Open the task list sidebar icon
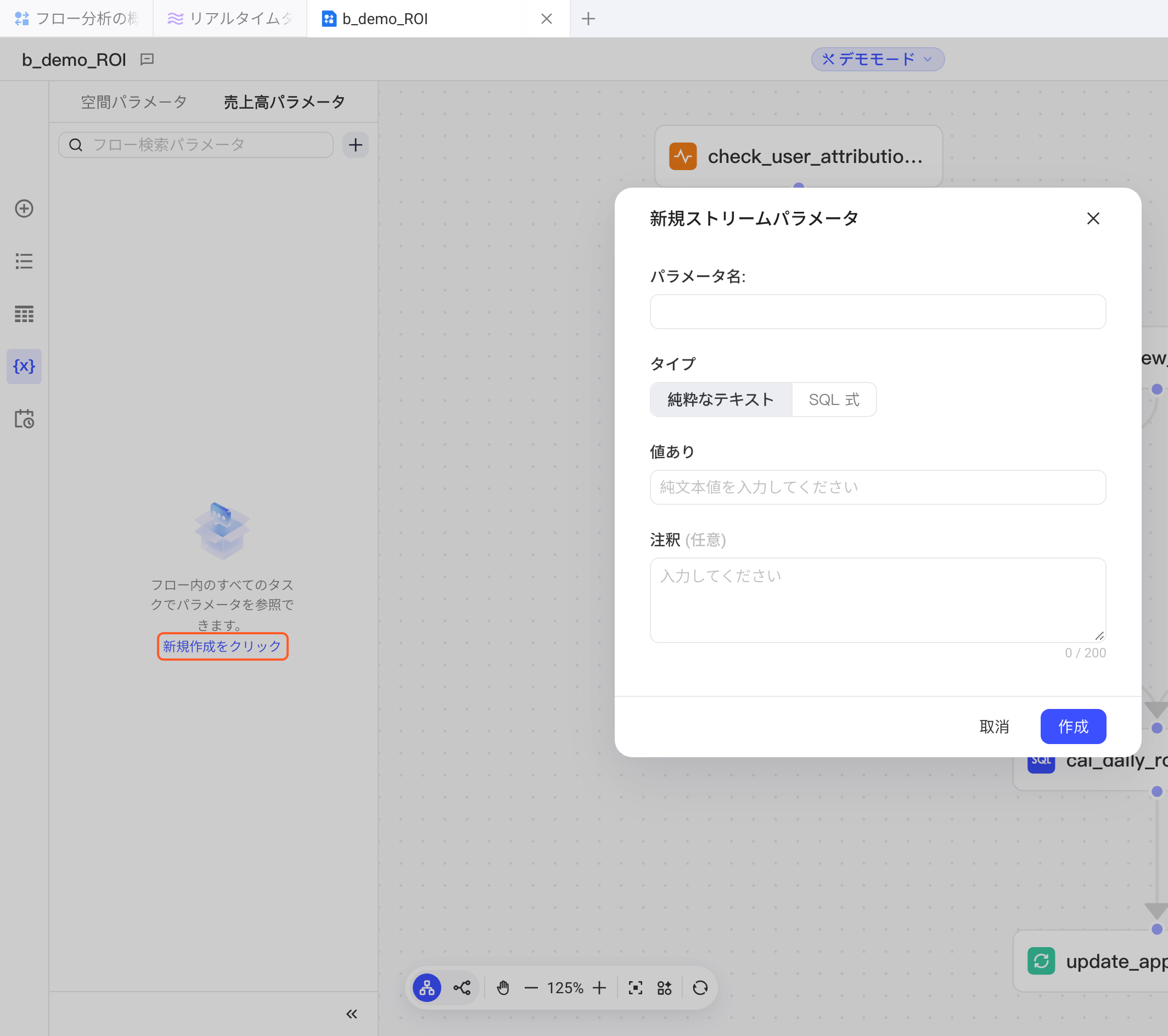 24,261
